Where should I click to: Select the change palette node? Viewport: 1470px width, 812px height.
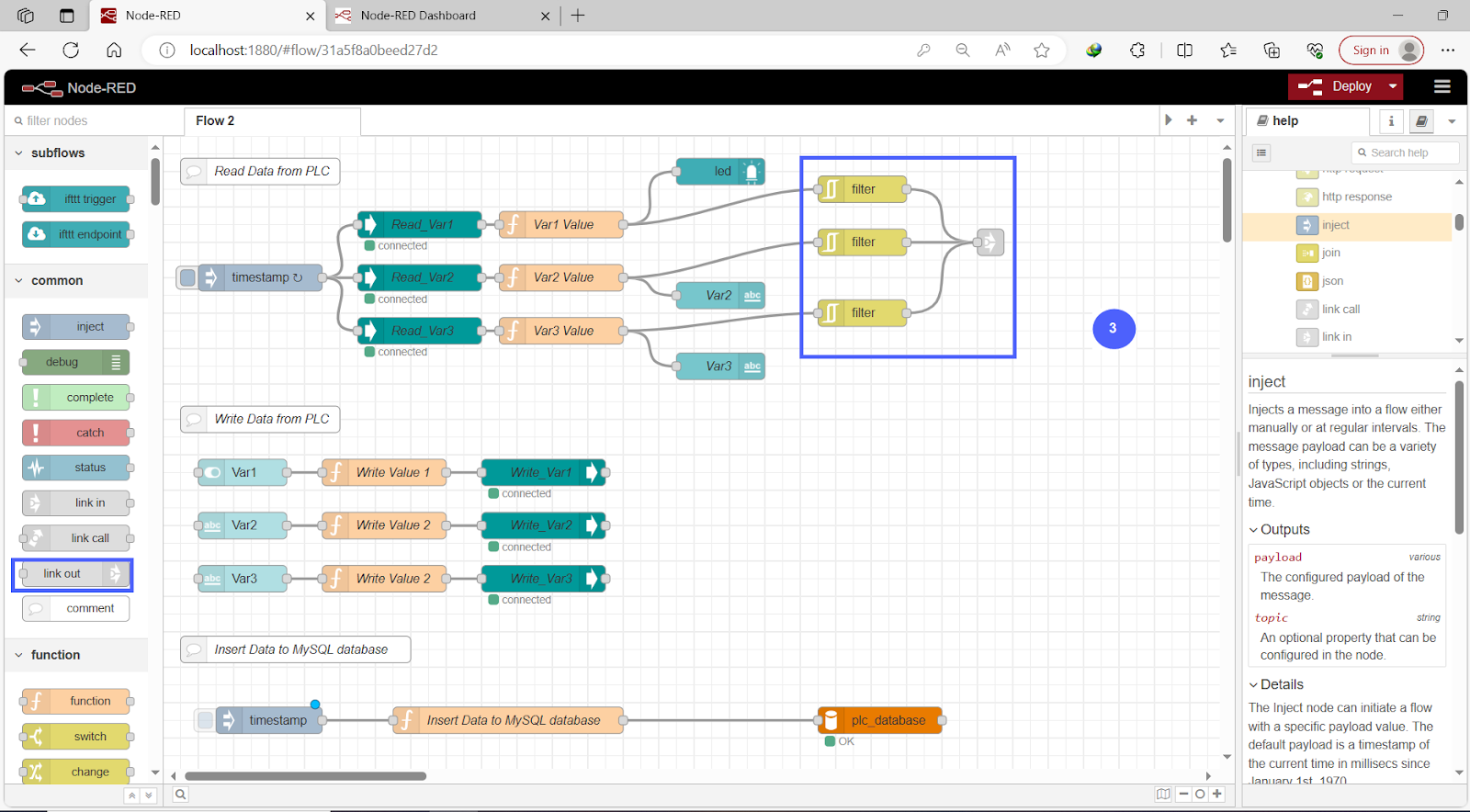point(76,772)
